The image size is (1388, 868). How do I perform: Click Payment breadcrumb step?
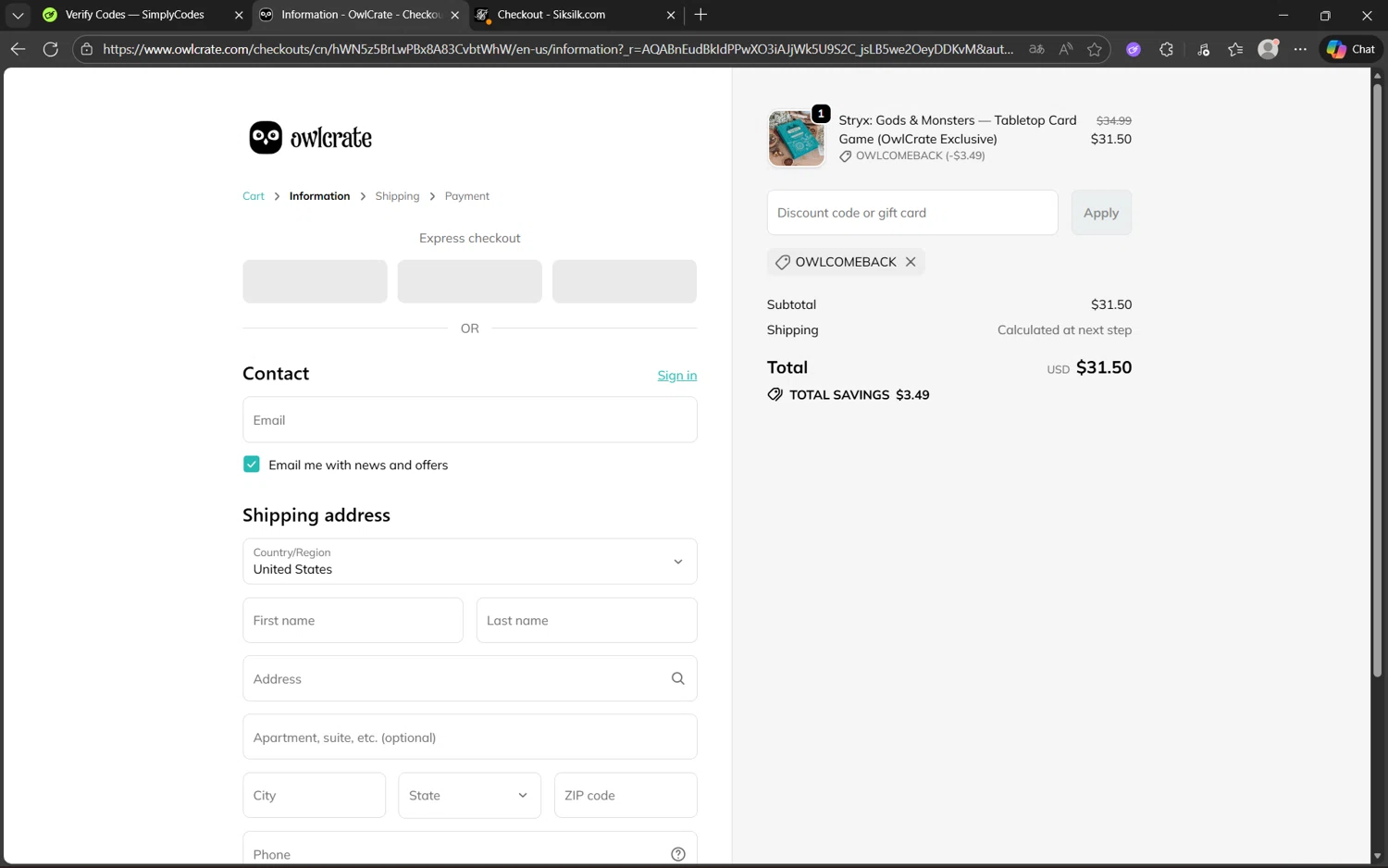[466, 196]
